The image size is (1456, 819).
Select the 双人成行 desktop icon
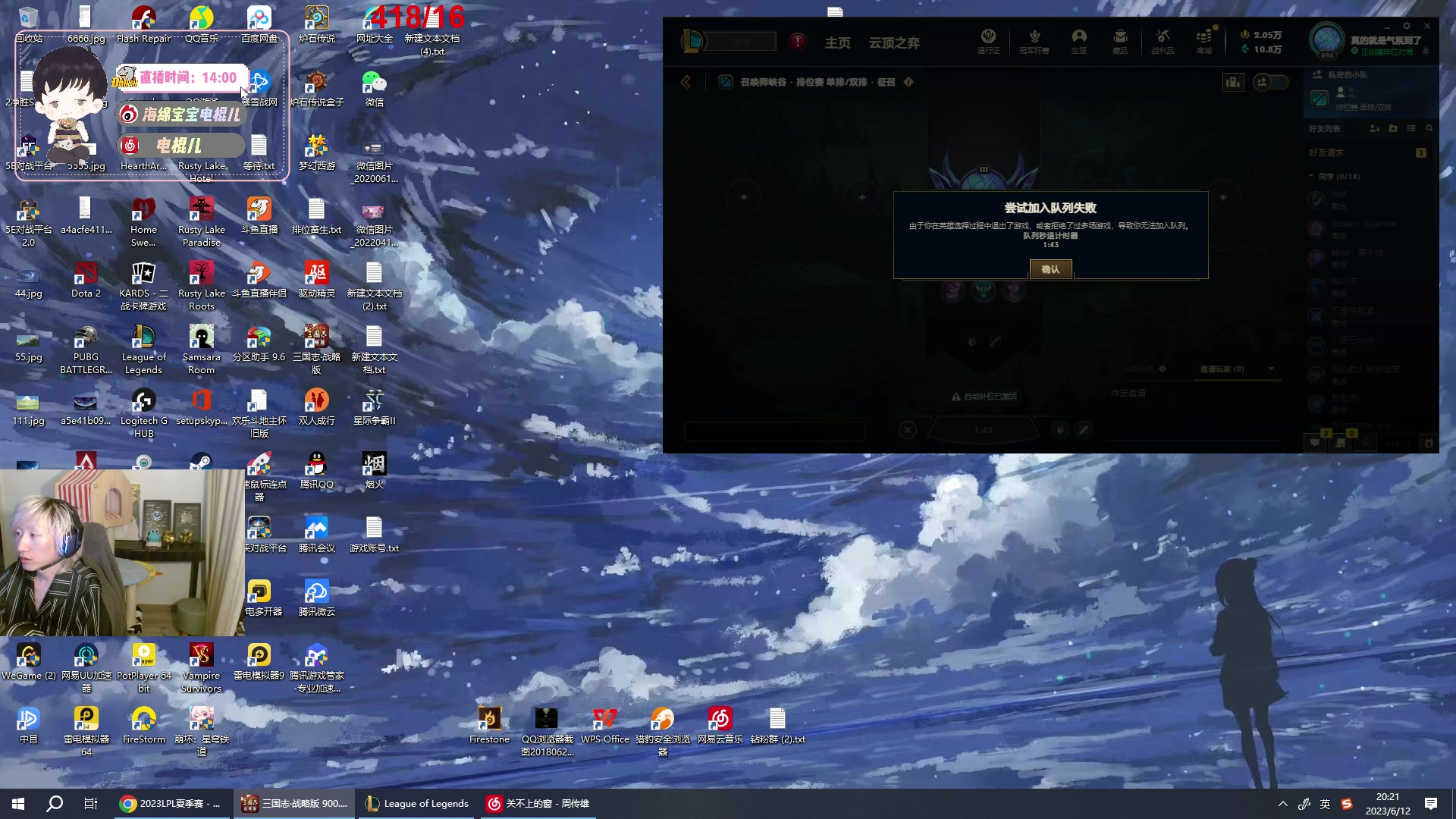(316, 406)
